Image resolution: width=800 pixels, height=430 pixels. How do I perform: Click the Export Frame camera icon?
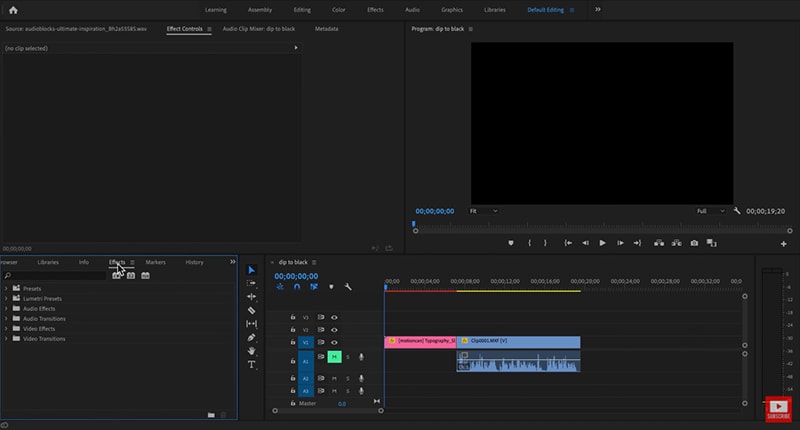coord(694,242)
